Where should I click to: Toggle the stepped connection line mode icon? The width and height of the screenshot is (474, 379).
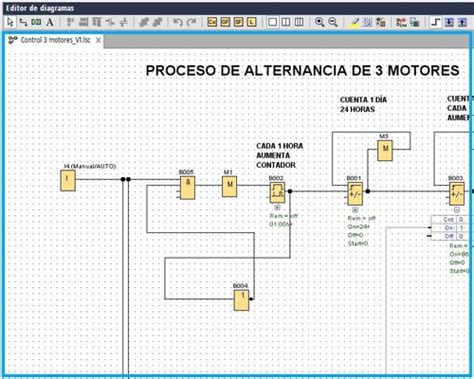click(x=435, y=22)
